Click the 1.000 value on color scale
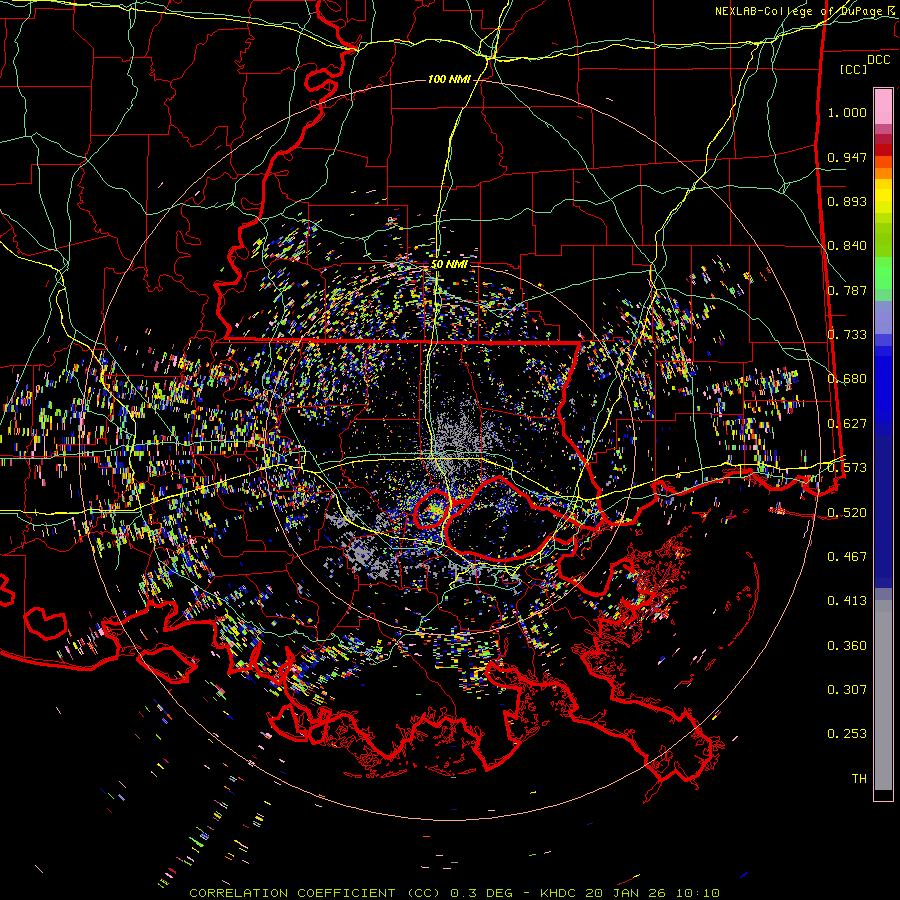Image resolution: width=900 pixels, height=900 pixels. [x=847, y=112]
